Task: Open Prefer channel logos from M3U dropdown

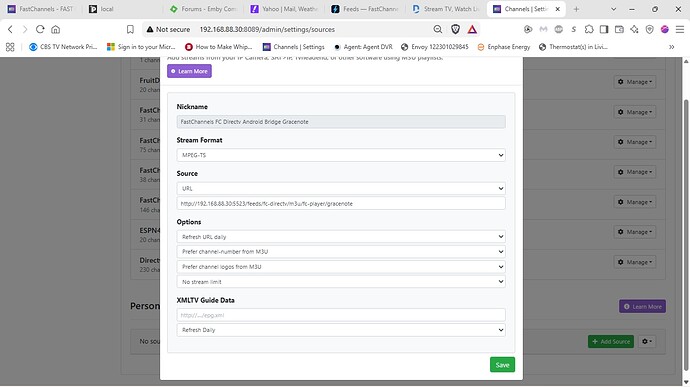Action: pos(341,266)
